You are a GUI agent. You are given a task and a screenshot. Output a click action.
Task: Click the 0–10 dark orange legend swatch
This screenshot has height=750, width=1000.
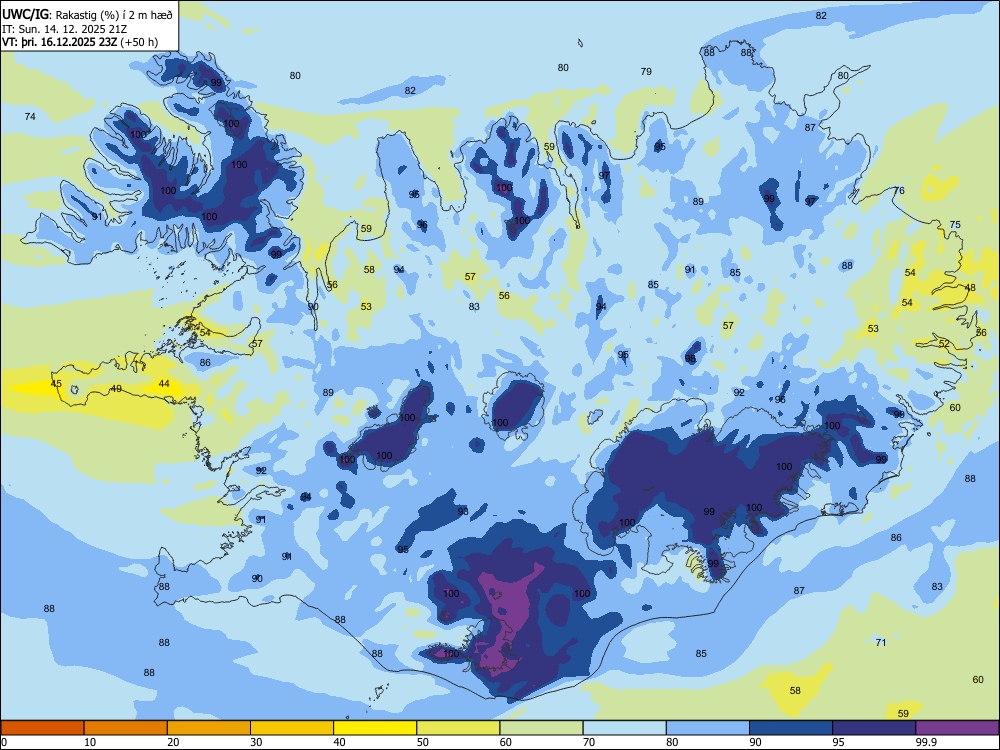(43, 728)
